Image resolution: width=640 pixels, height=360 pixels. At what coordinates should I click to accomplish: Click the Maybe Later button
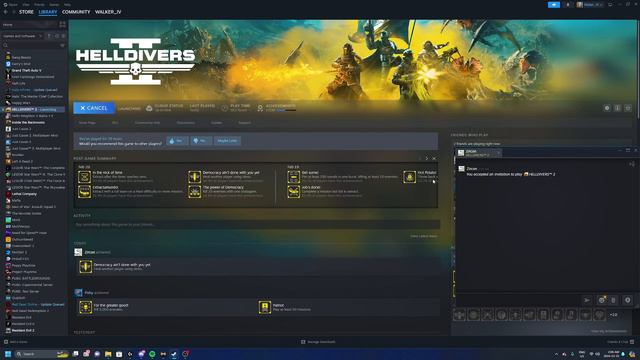[x=227, y=141]
